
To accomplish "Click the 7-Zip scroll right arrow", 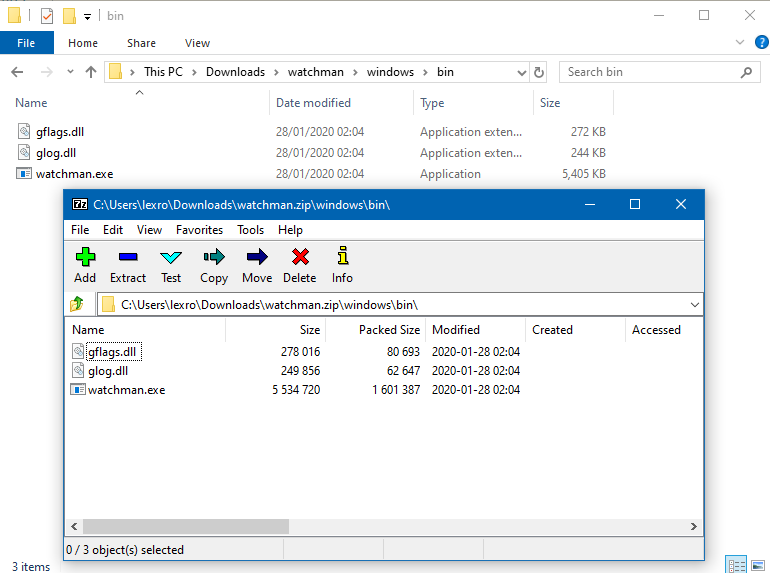I will (x=693, y=526).
